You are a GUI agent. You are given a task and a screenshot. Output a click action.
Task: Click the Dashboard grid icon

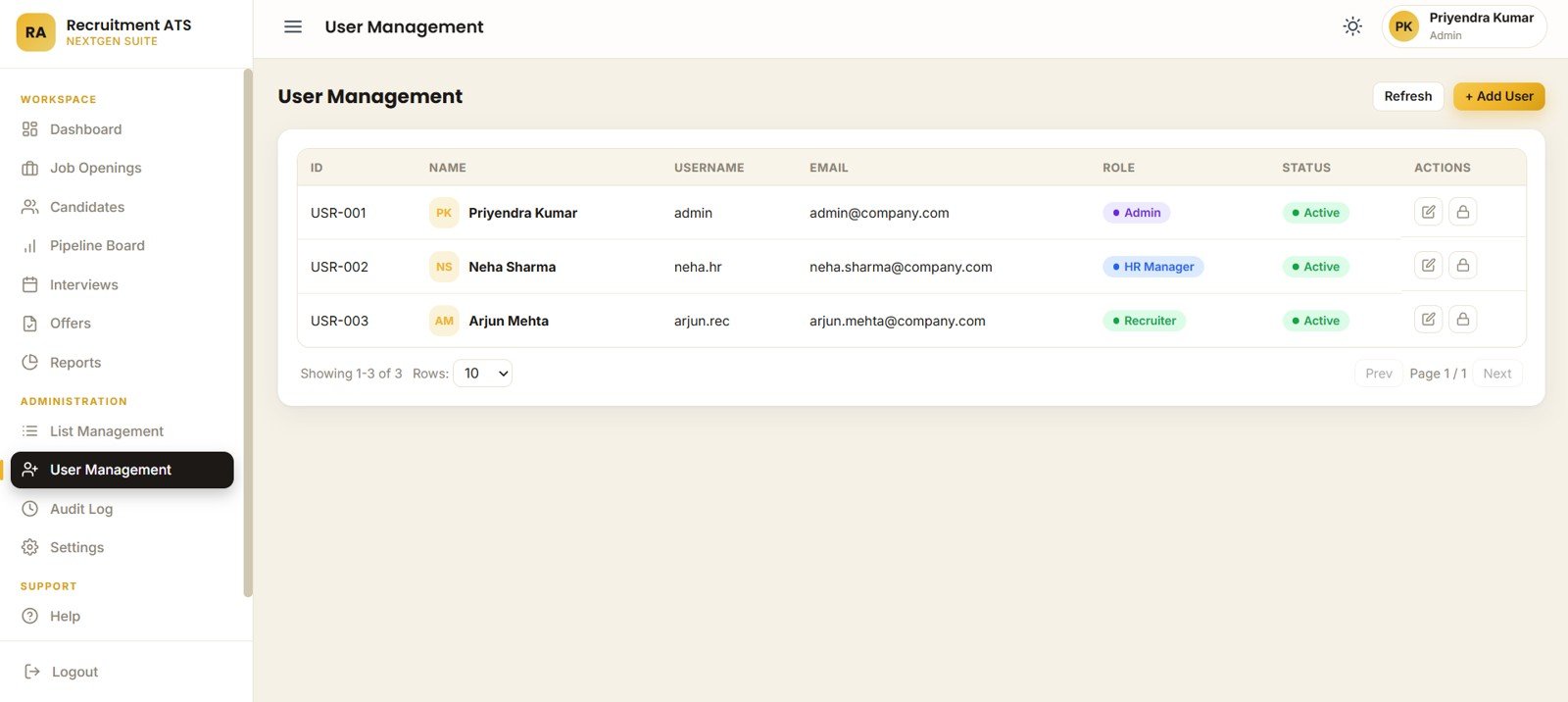[30, 129]
